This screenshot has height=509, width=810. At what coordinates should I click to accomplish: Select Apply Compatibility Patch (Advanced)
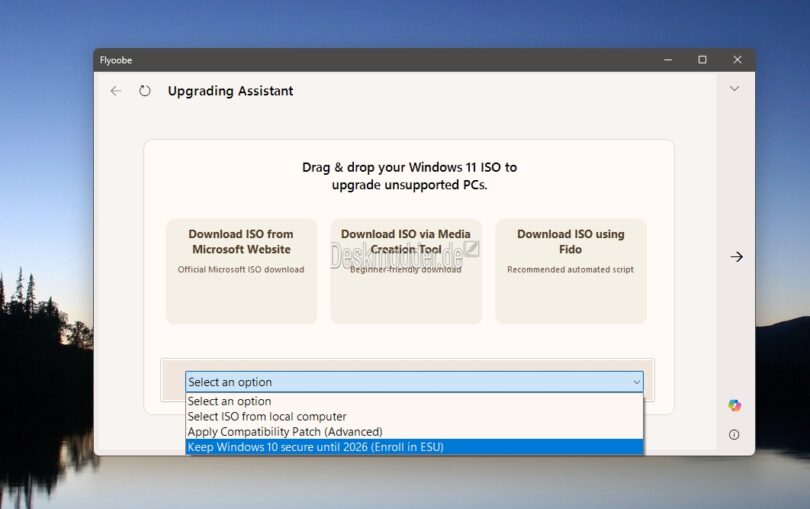click(285, 432)
